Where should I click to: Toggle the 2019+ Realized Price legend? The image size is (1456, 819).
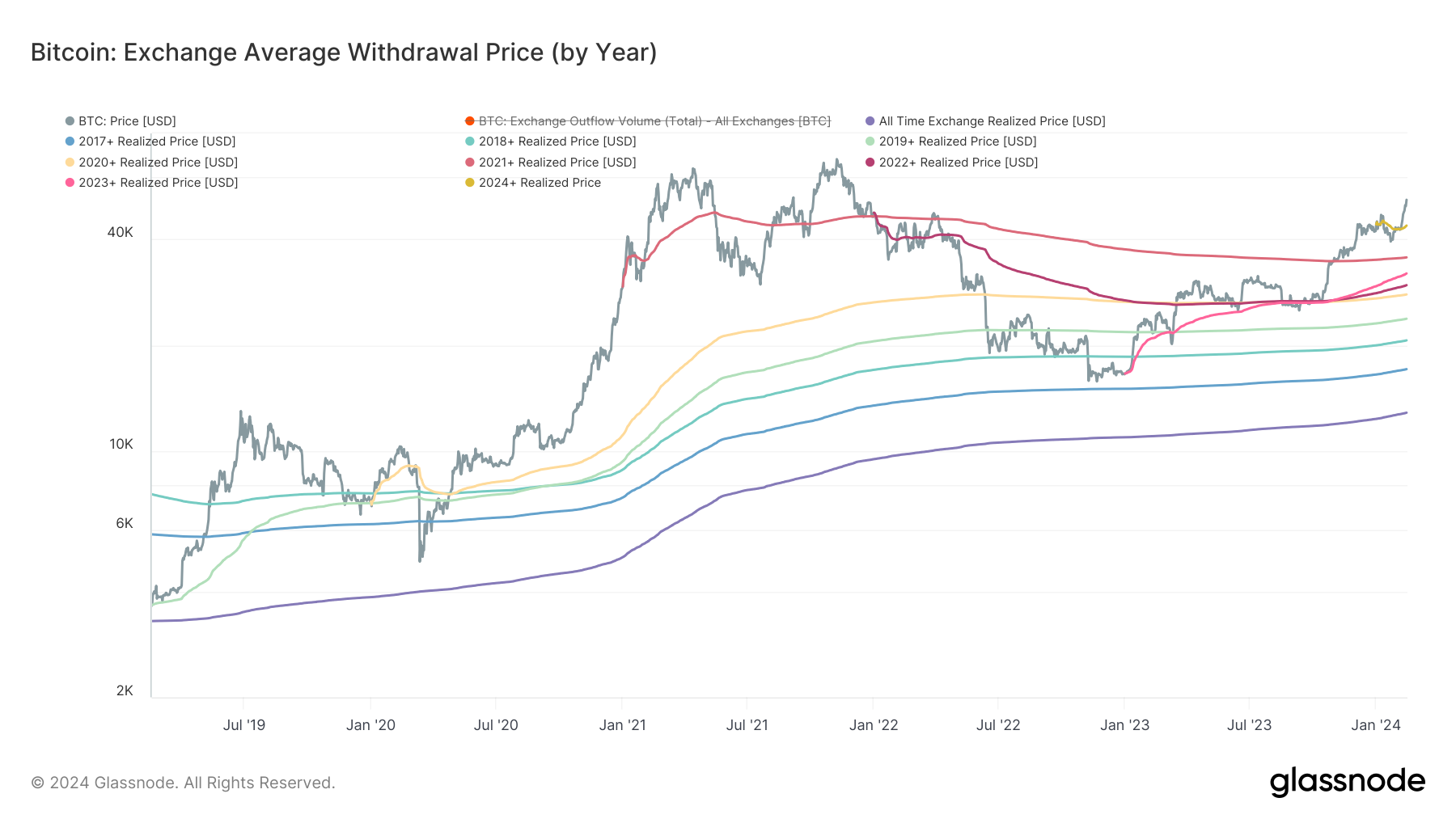coord(957,141)
